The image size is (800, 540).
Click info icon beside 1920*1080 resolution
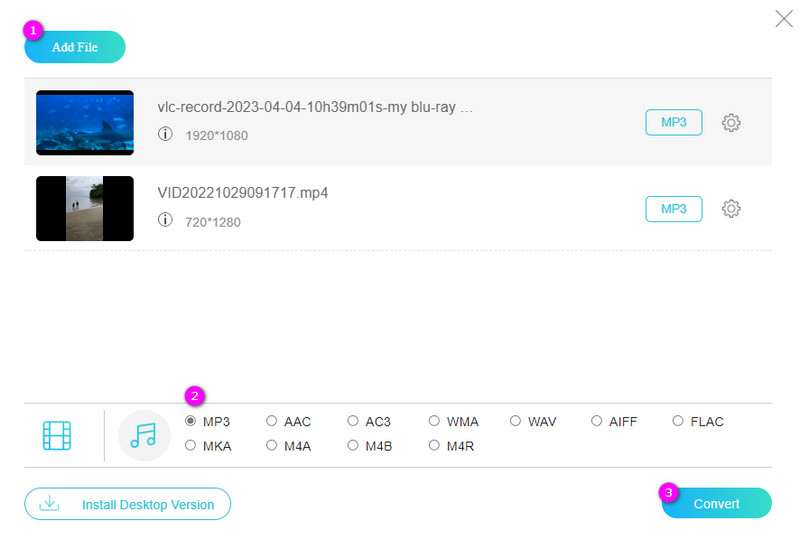tap(165, 134)
